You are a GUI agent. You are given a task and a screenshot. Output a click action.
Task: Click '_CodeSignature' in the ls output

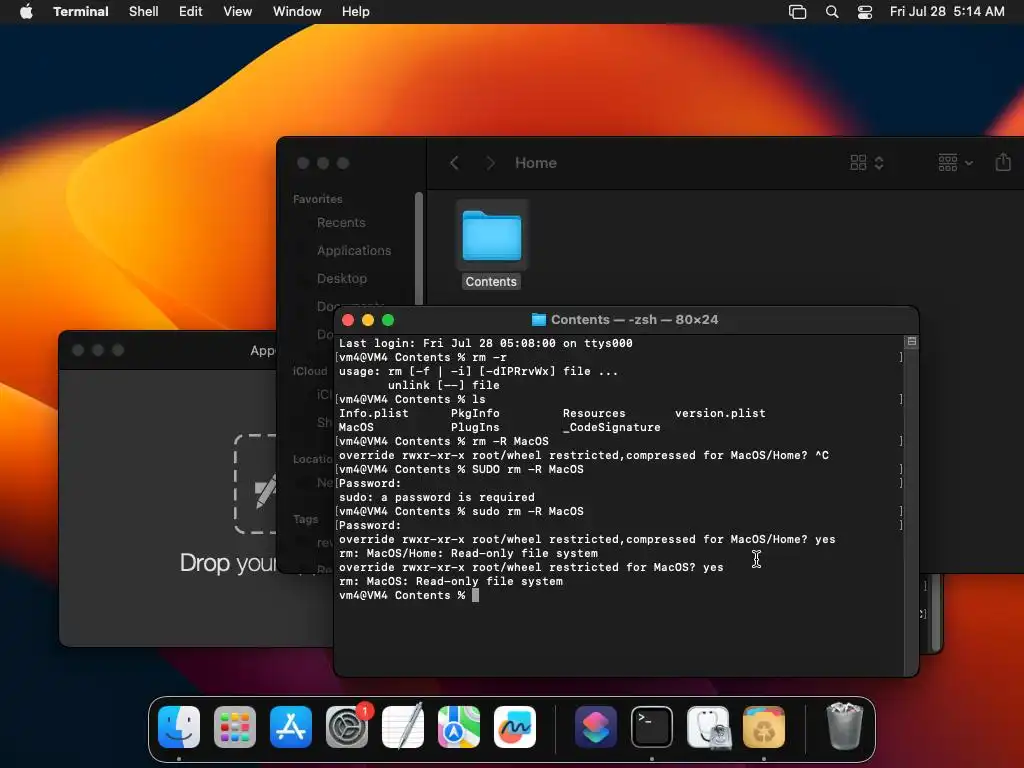point(611,427)
